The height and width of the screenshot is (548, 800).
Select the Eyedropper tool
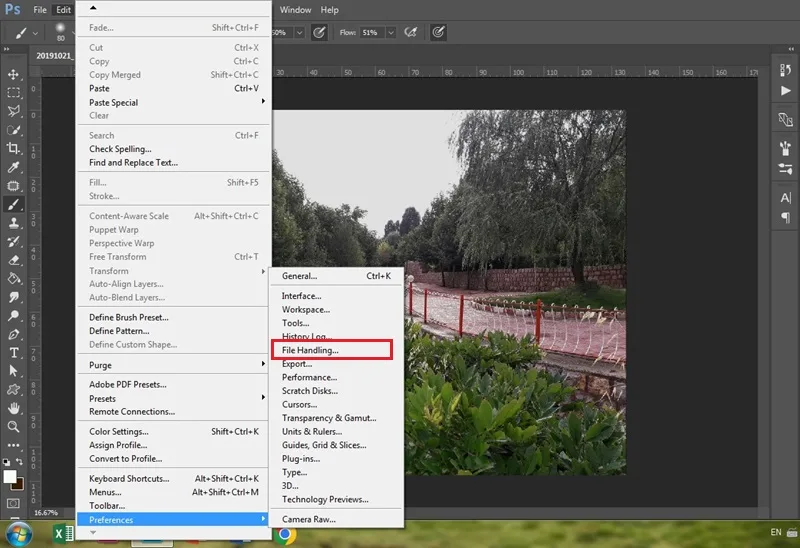pos(13,167)
